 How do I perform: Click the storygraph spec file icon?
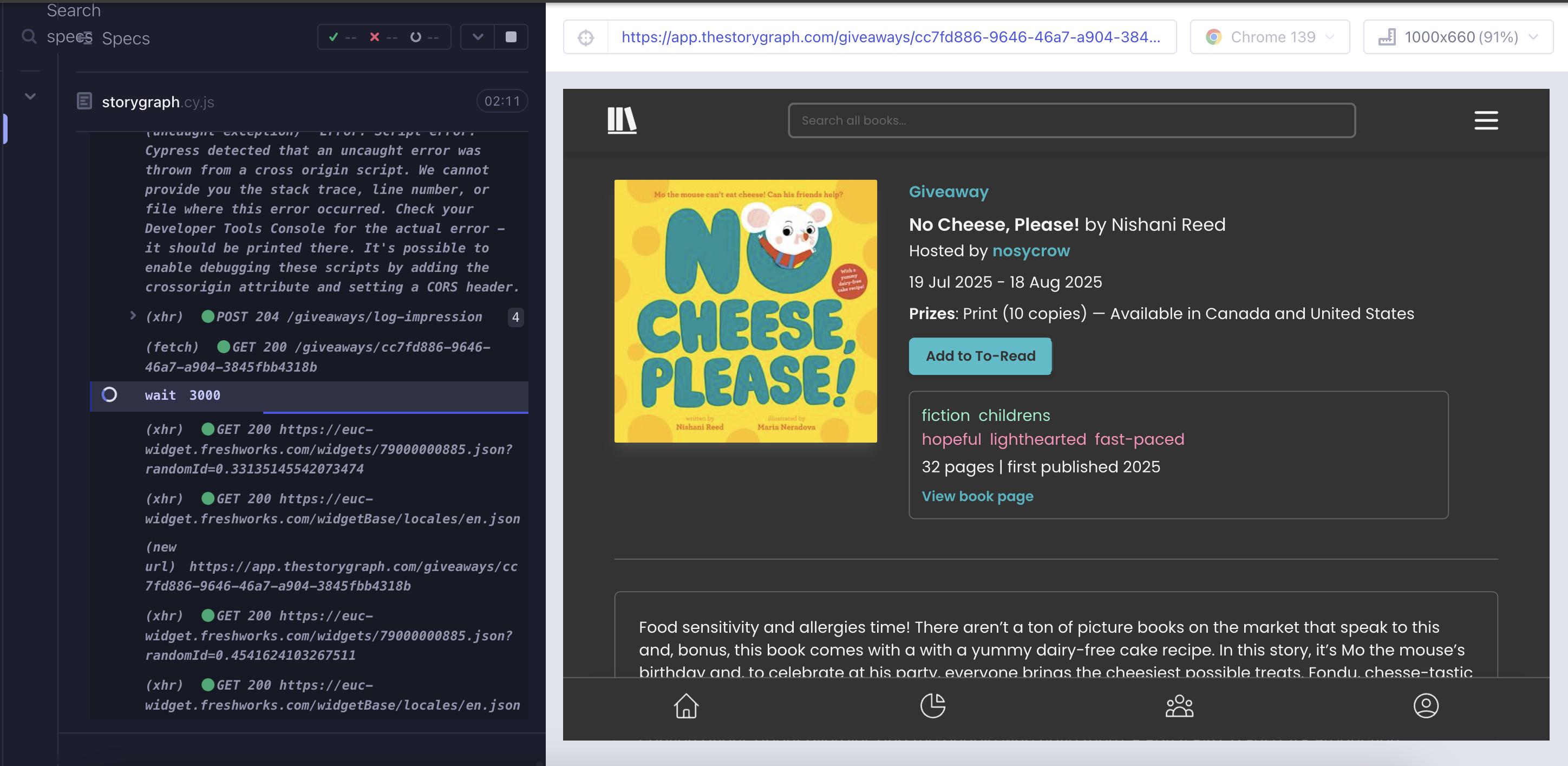(x=84, y=101)
